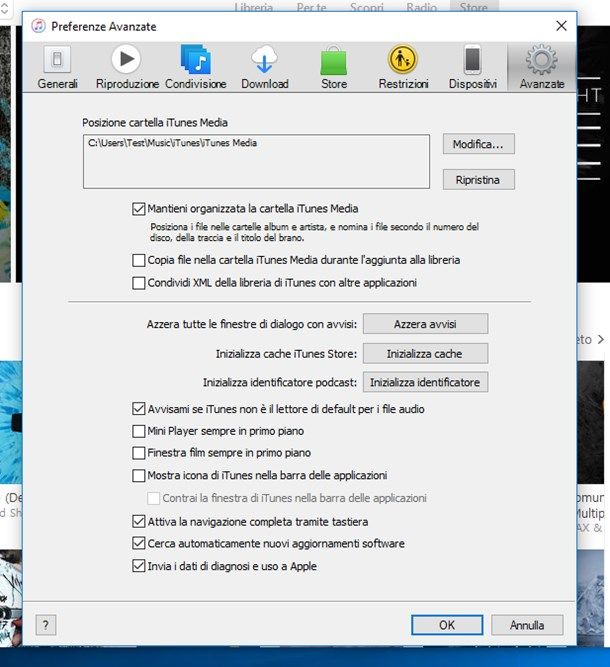Click 'Inizializza identificatore podcast:' label

[x=280, y=382]
